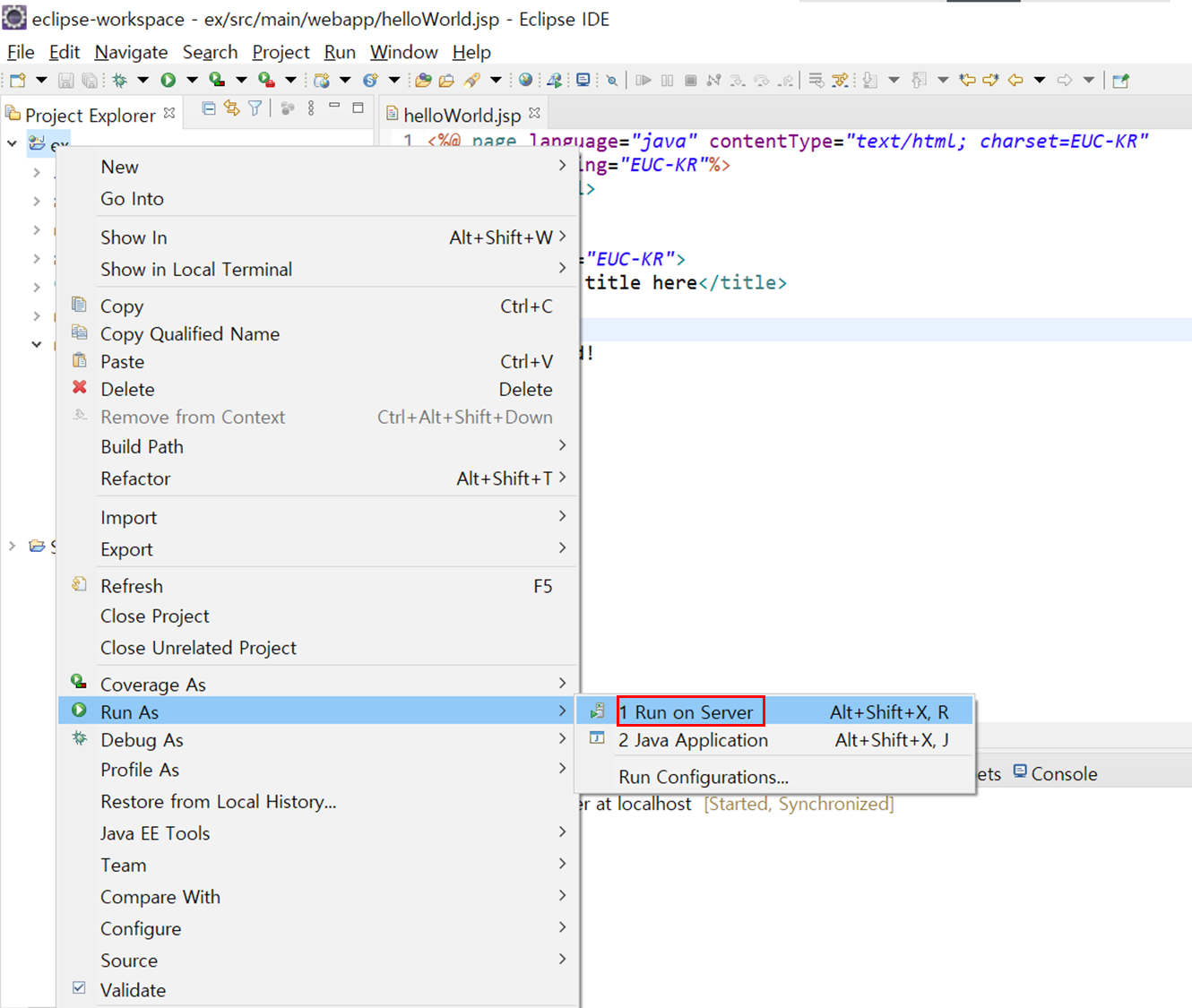Screen dimensions: 1192x1008
Task: Open the dropdown arrow beside the Search flashlight
Action: (x=496, y=80)
